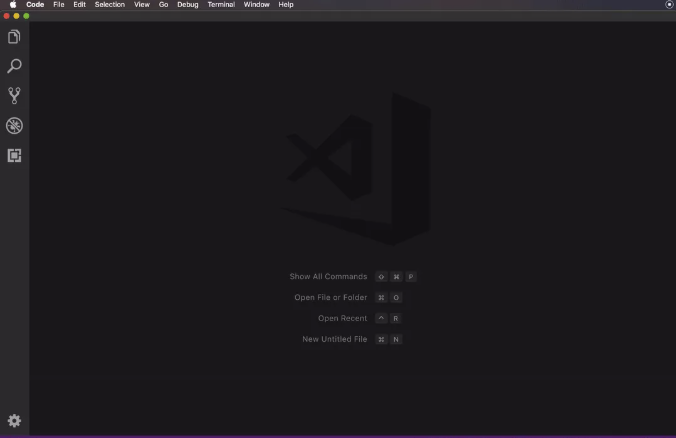Open the Debug view icon
The image size is (676, 438).
point(14,125)
